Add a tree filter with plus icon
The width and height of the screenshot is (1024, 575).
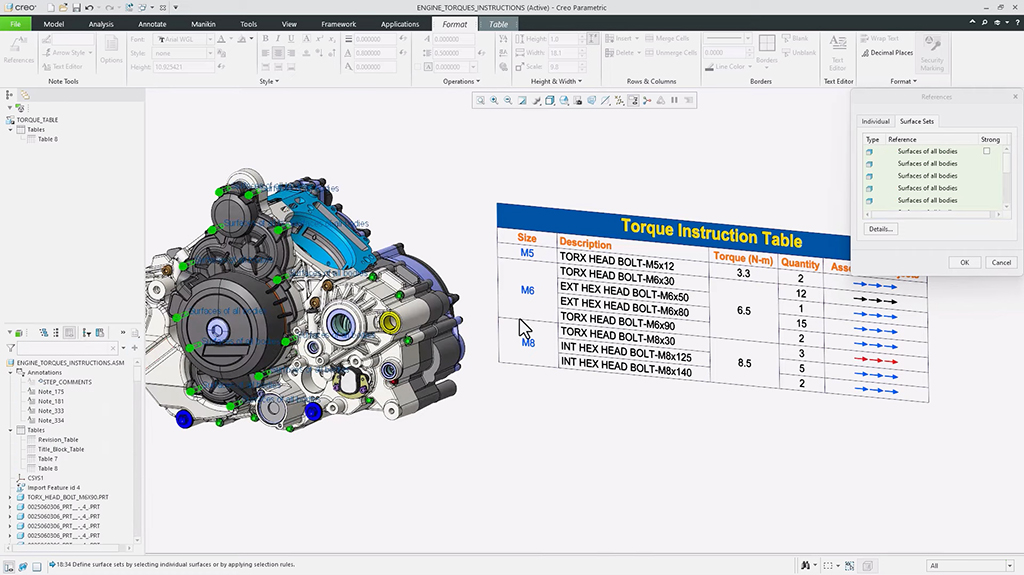click(135, 348)
